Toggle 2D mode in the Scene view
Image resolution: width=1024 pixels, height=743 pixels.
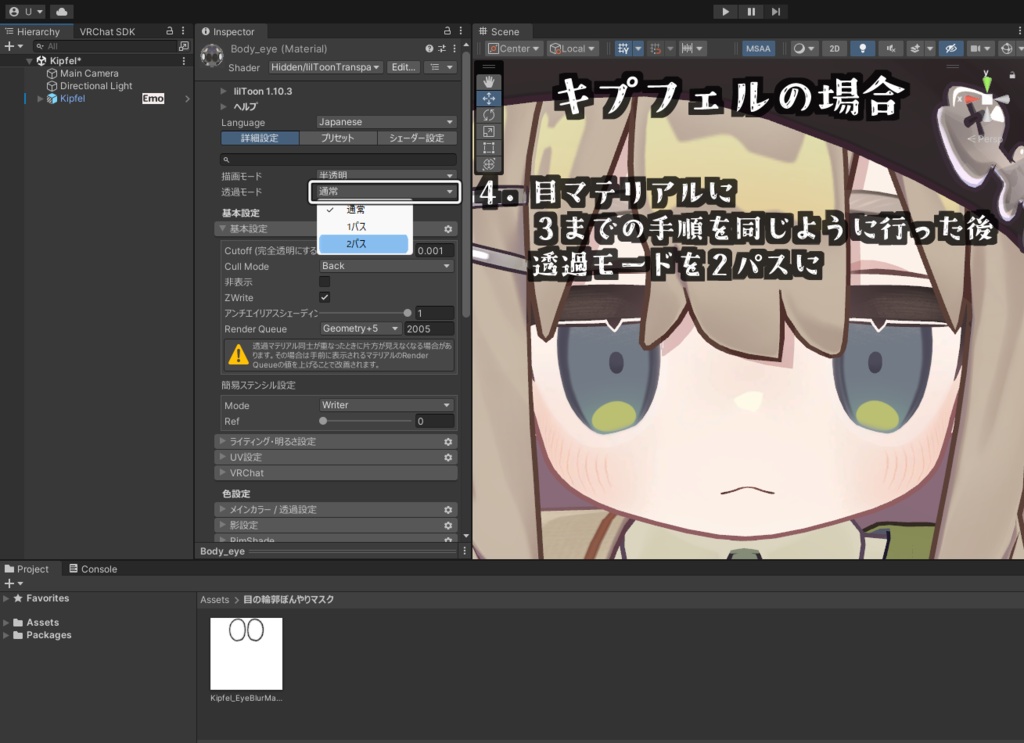click(835, 48)
